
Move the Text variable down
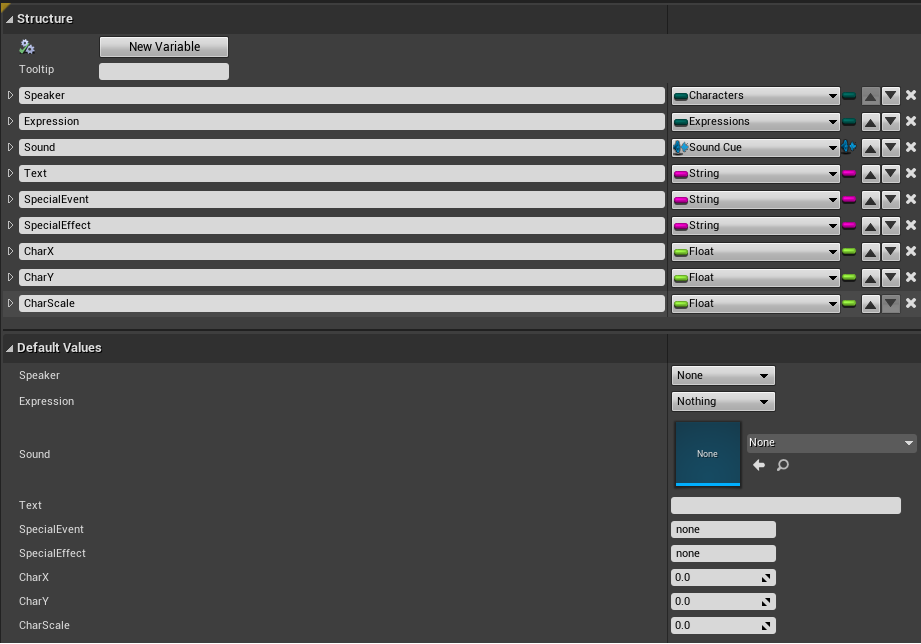(x=891, y=173)
